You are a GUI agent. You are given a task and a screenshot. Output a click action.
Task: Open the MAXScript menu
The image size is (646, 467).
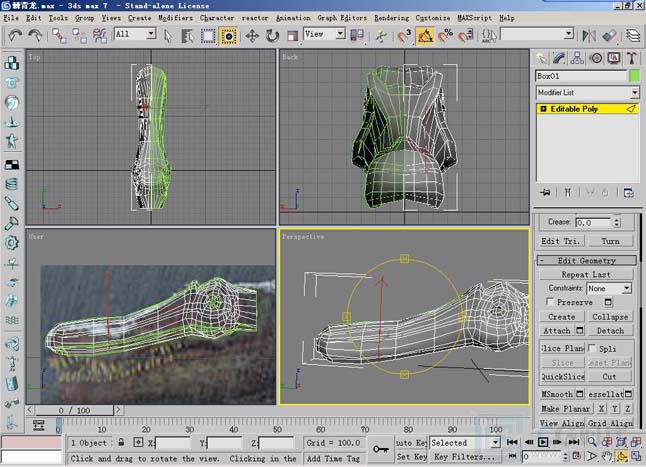click(474, 18)
